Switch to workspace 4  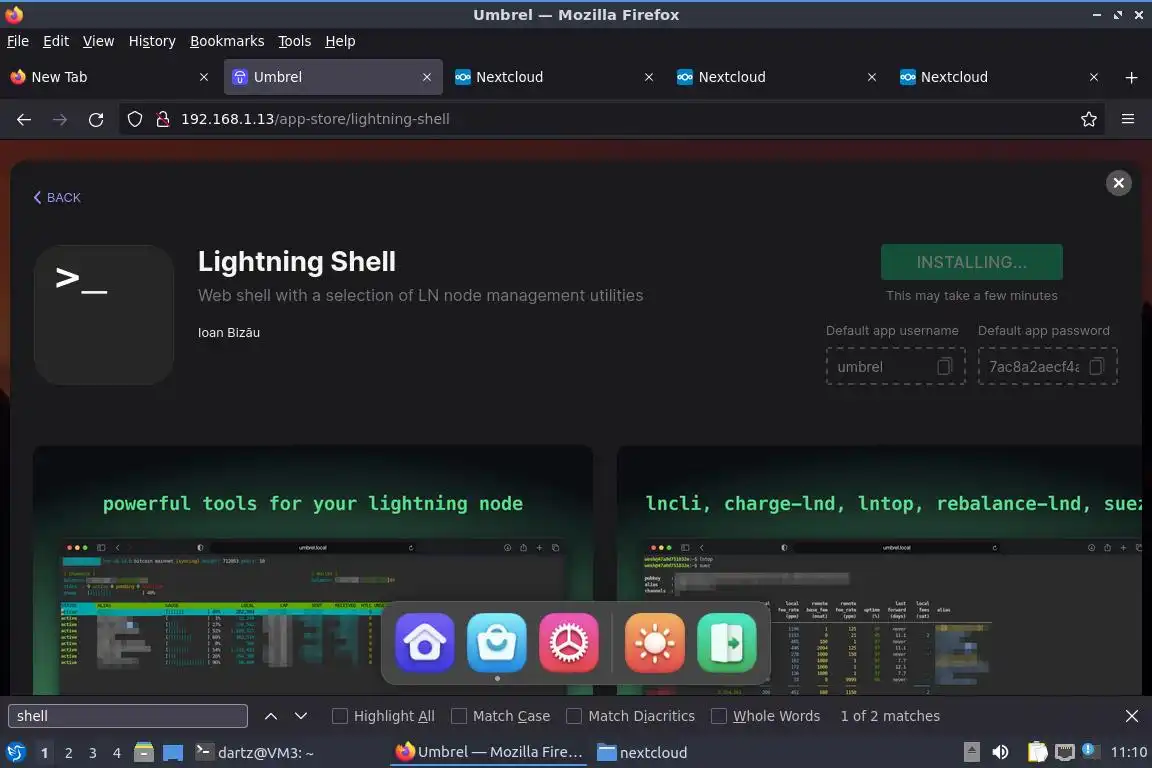point(117,753)
